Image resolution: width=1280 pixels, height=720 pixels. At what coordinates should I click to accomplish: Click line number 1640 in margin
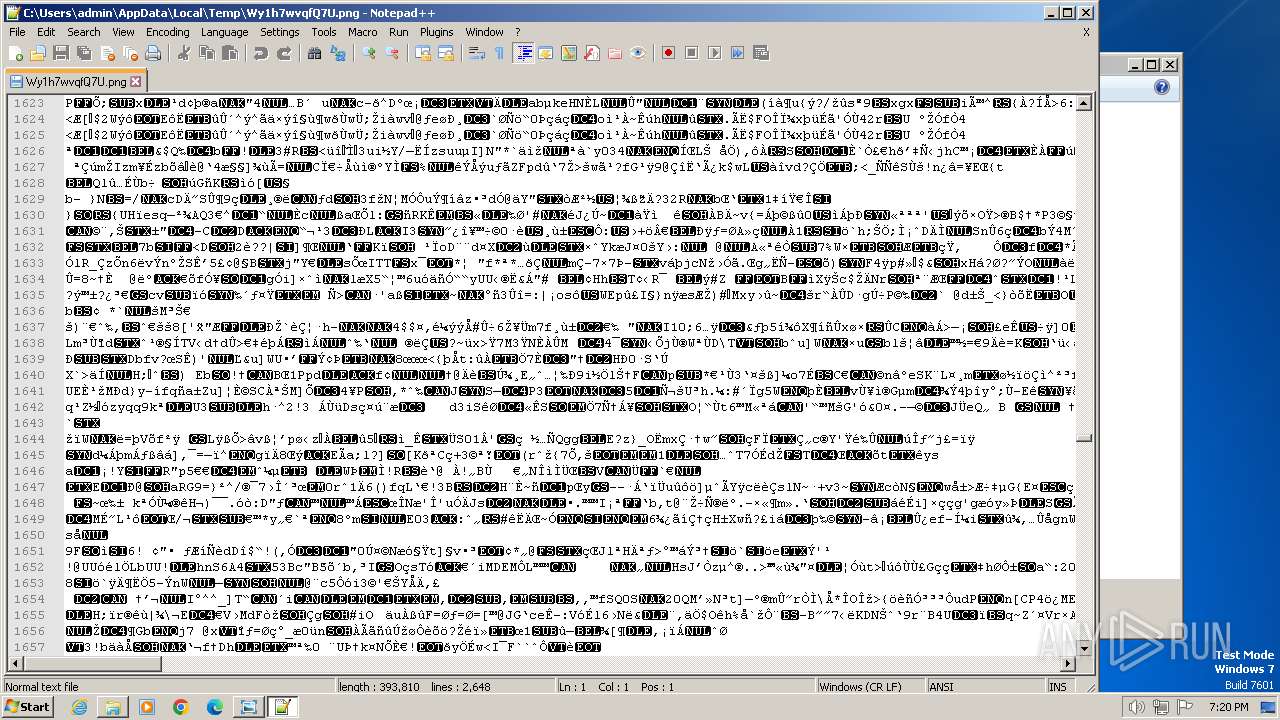coord(29,375)
